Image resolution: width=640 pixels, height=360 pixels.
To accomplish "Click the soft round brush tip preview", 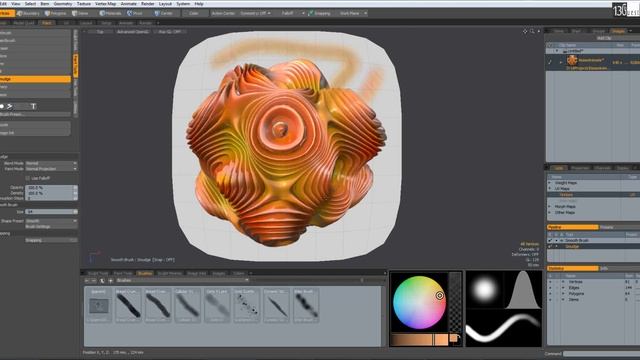I will tap(484, 289).
